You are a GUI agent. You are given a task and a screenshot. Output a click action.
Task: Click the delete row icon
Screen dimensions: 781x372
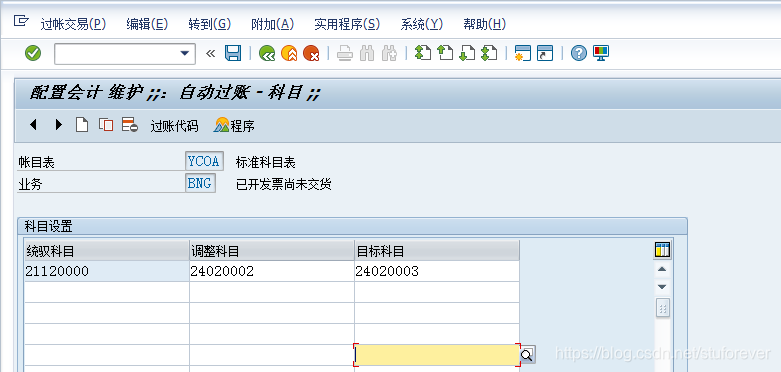(130, 125)
